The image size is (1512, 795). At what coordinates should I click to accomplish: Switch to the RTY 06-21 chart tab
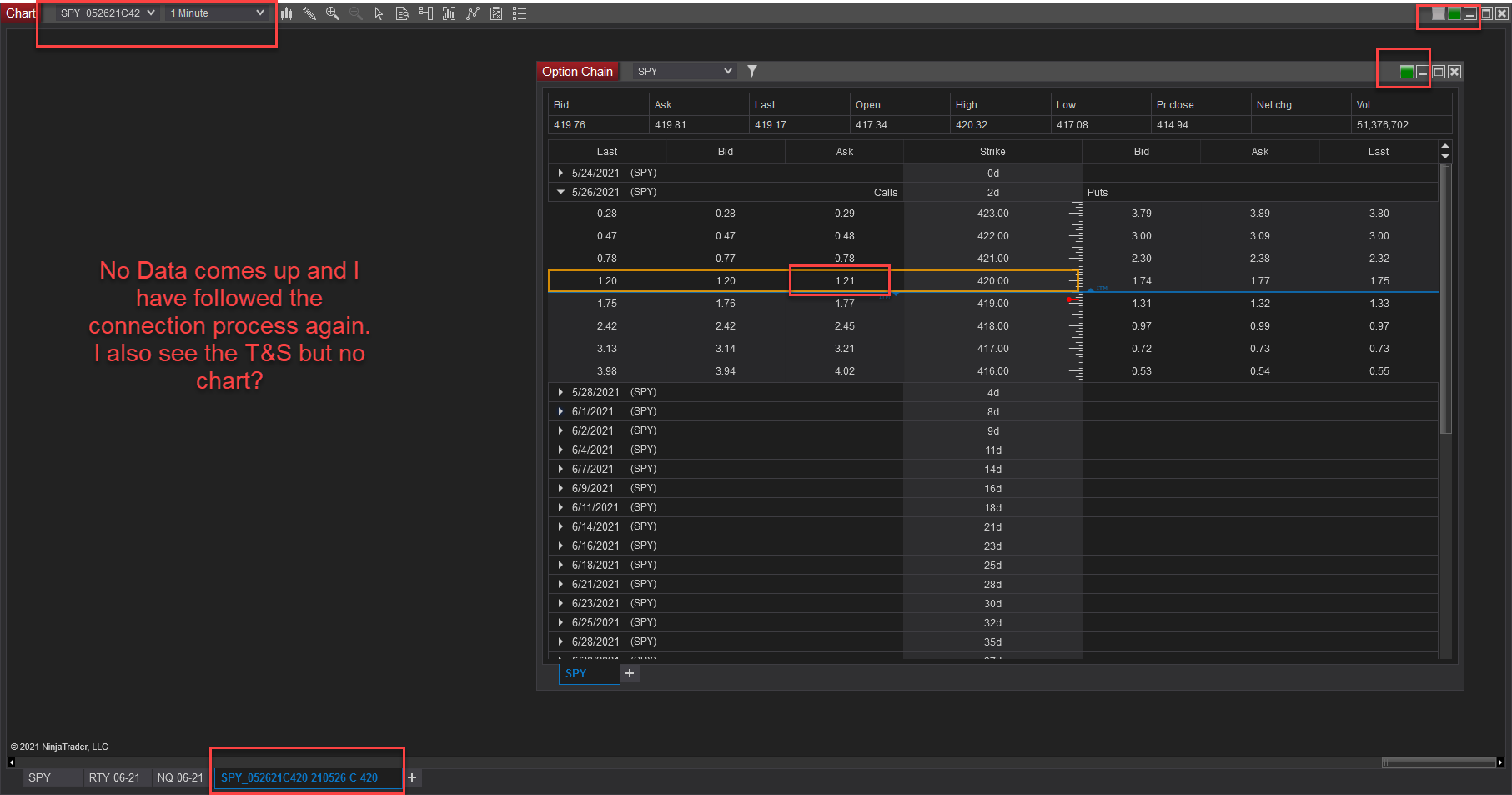[114, 777]
